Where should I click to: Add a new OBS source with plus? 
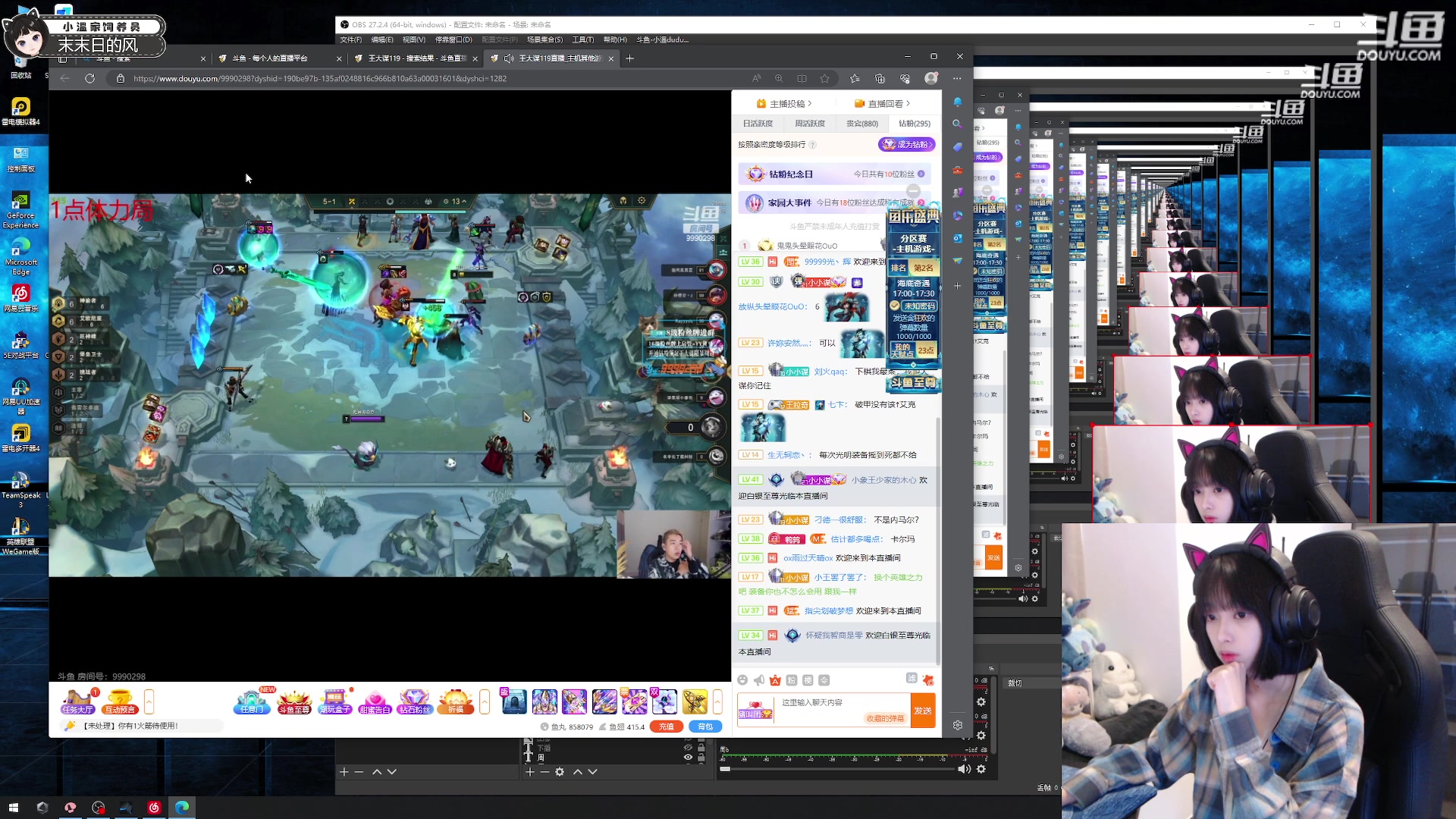(x=529, y=771)
